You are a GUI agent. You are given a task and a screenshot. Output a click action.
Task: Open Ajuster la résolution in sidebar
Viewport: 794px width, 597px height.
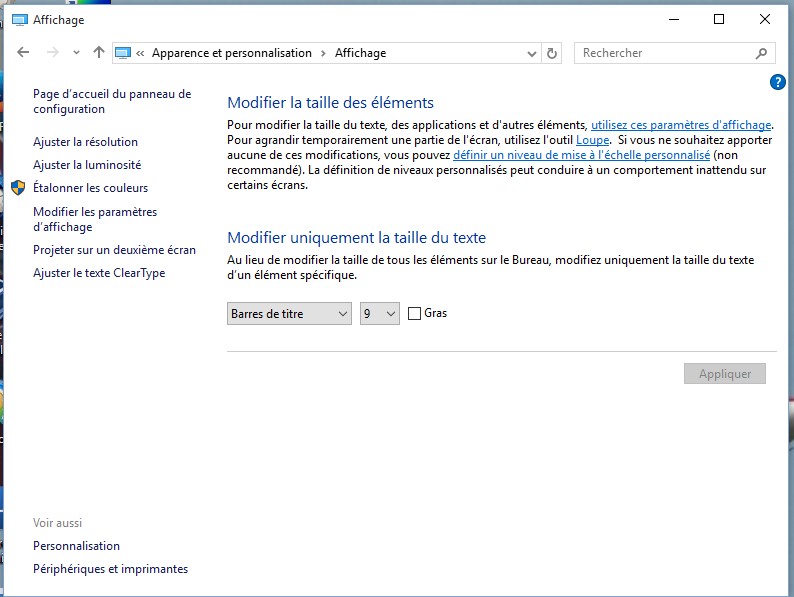tap(85, 142)
